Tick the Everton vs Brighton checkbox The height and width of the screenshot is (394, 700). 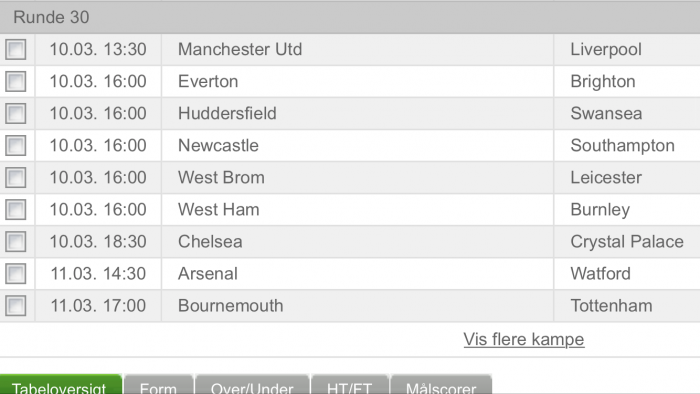click(16, 82)
